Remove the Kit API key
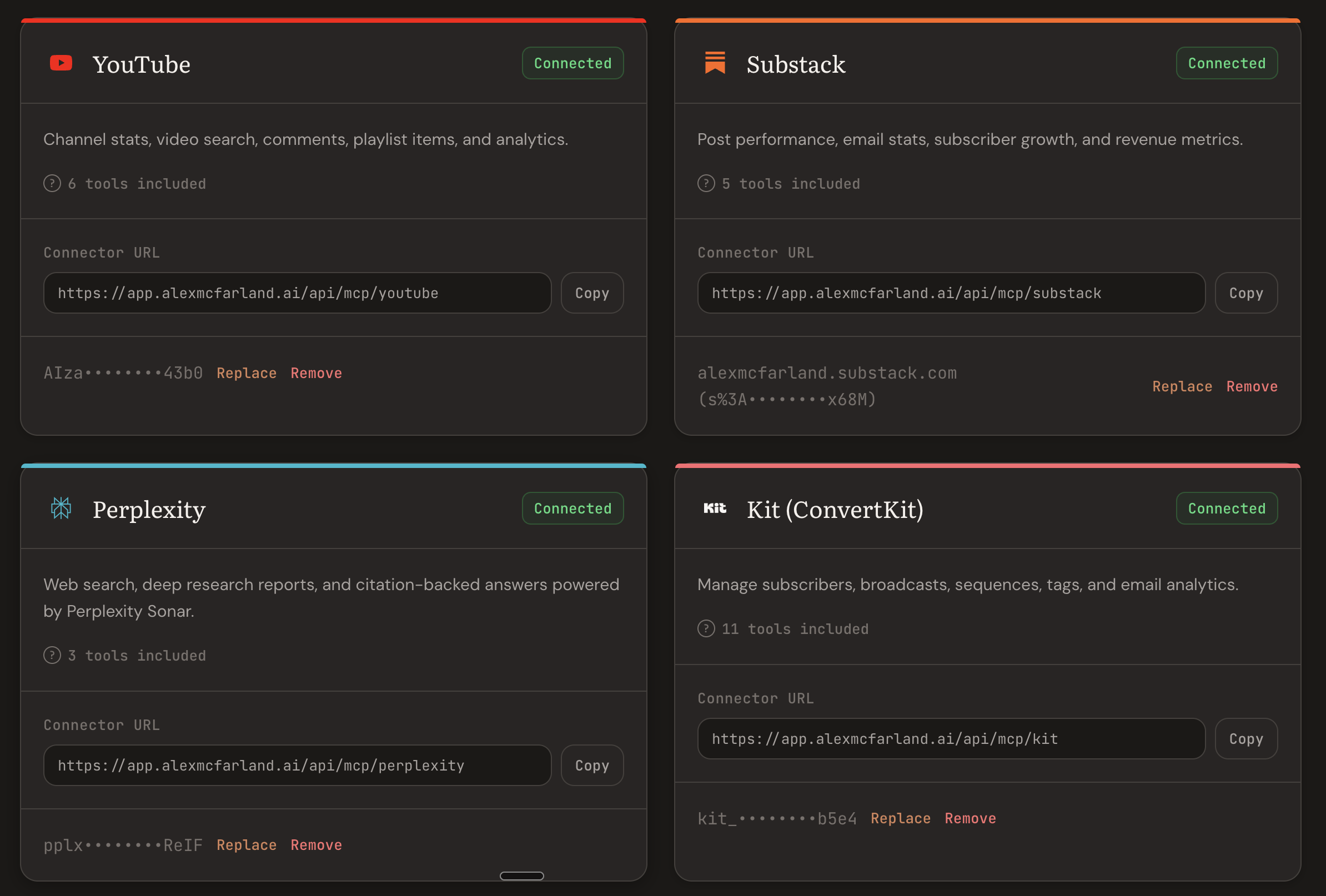The height and width of the screenshot is (896, 1326). click(970, 818)
